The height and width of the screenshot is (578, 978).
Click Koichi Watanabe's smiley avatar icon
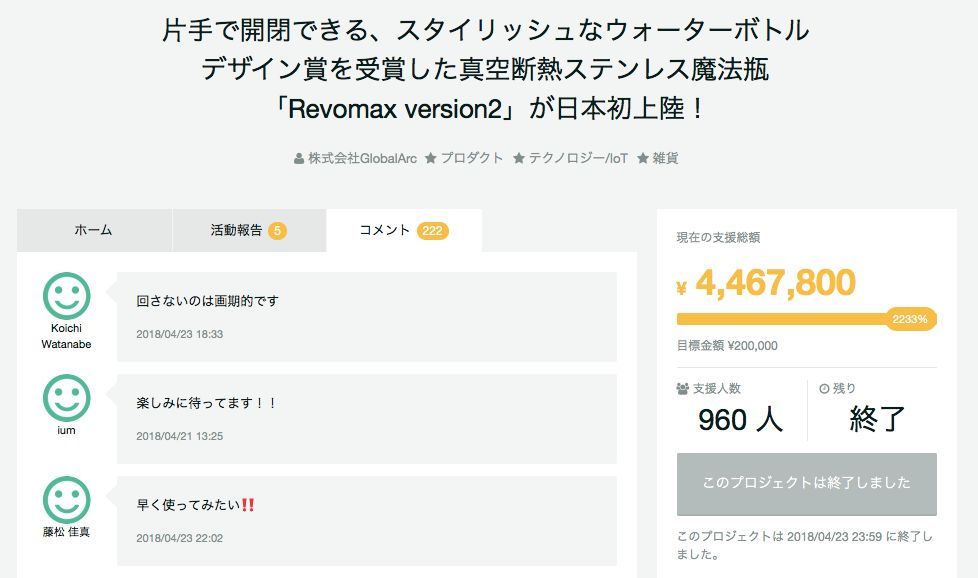(x=67, y=296)
